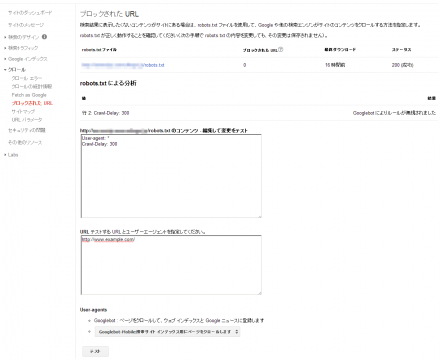
Task: Click the テスト button
Action: point(95,351)
